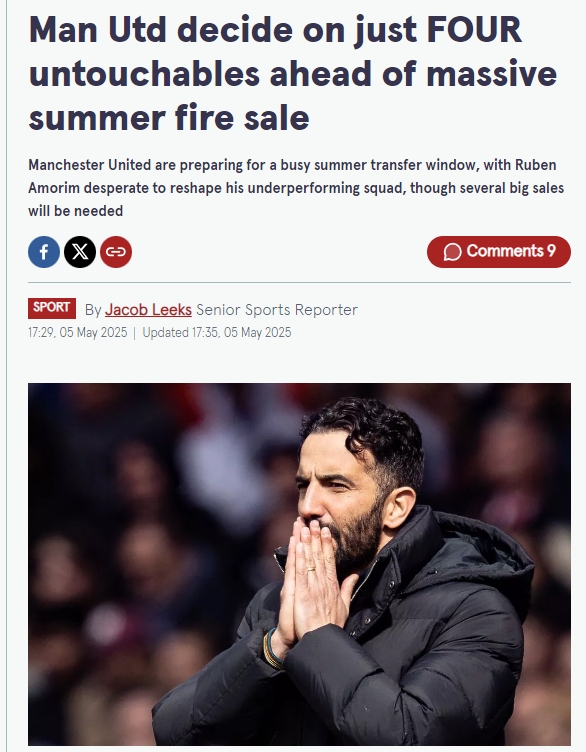Click the speech bubble comments icon
The width and height of the screenshot is (586, 752).
pyautogui.click(x=452, y=252)
